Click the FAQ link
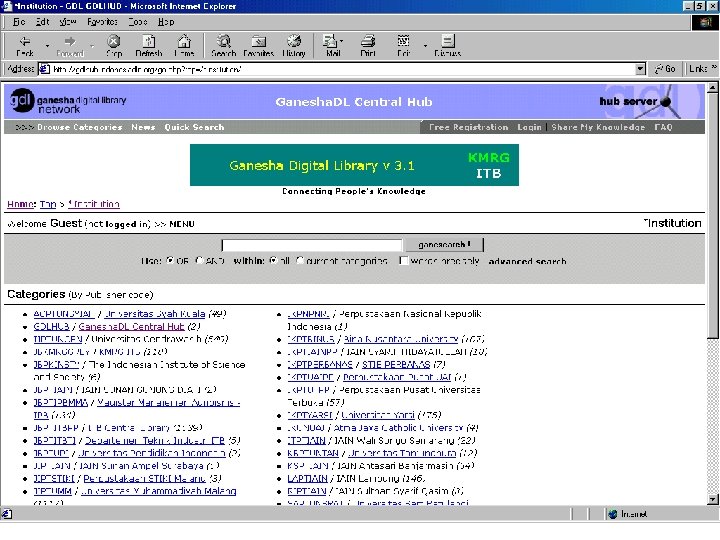 click(664, 127)
